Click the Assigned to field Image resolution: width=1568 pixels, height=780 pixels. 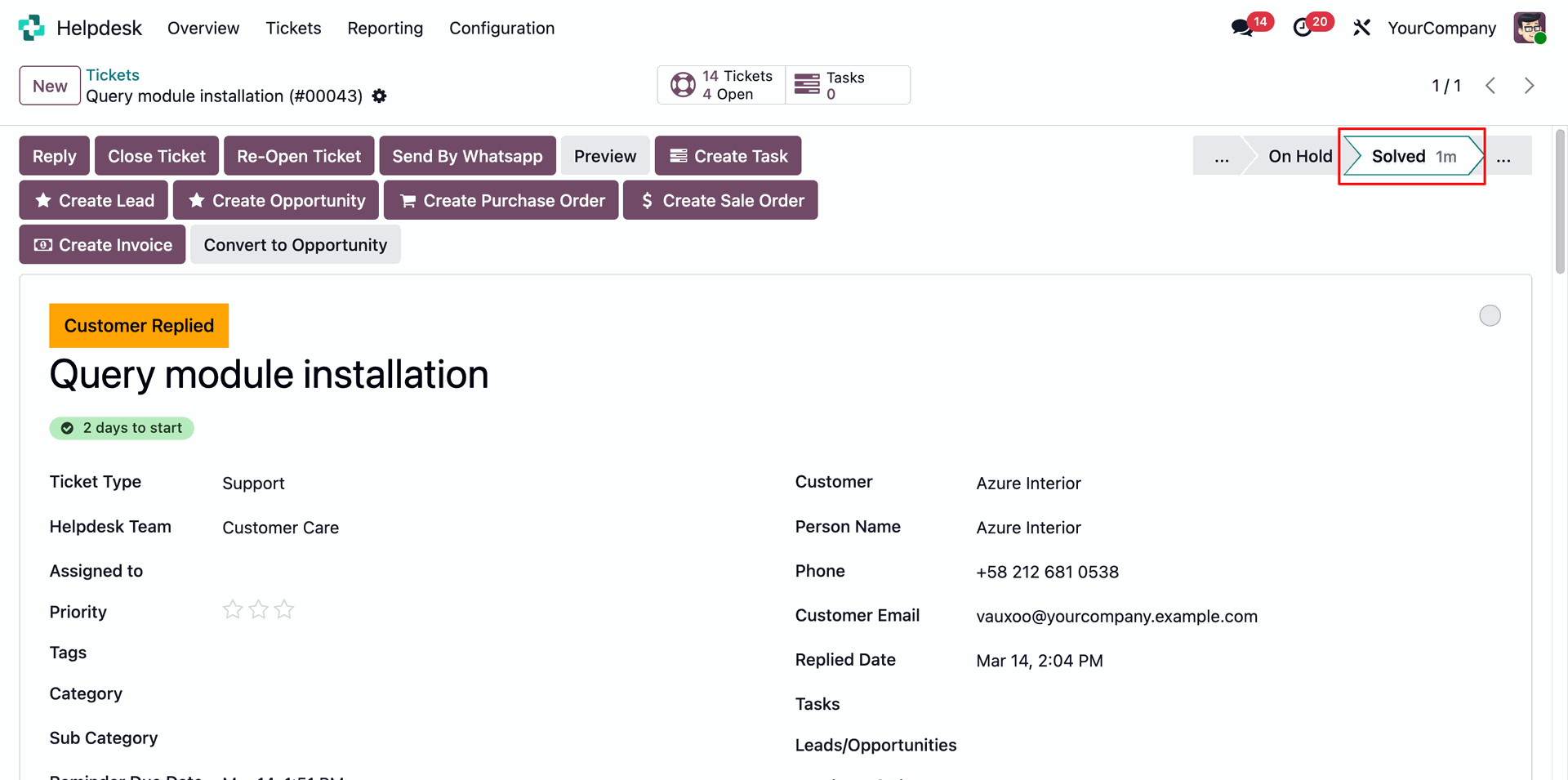coord(408,572)
